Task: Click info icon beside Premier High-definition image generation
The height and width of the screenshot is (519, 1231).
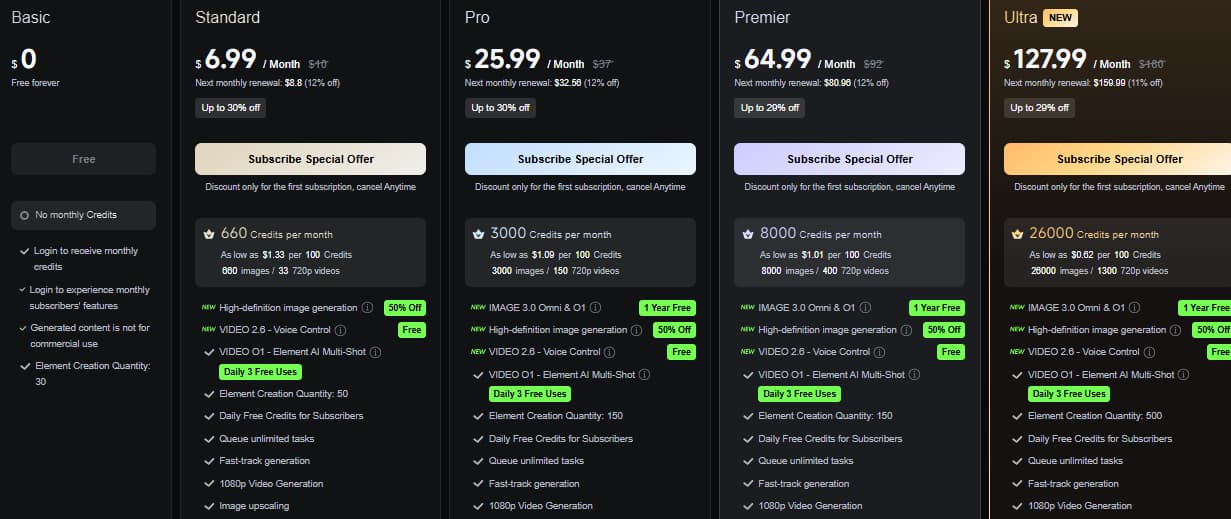Action: [906, 330]
